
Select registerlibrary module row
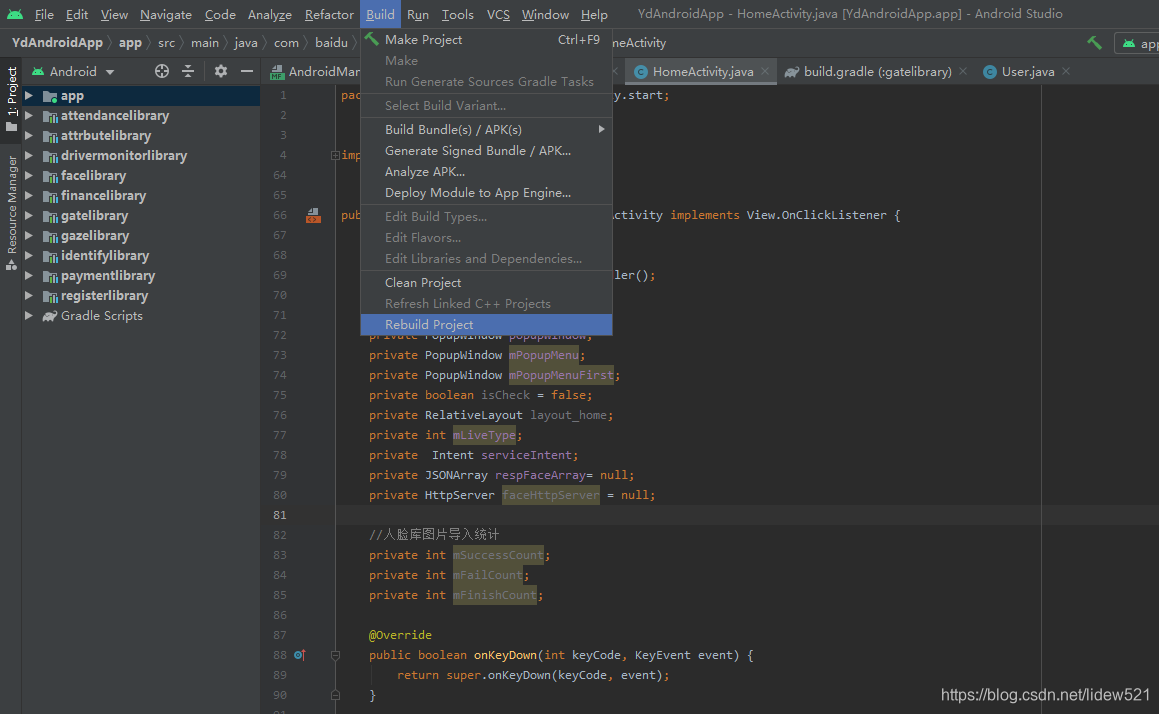[140, 295]
